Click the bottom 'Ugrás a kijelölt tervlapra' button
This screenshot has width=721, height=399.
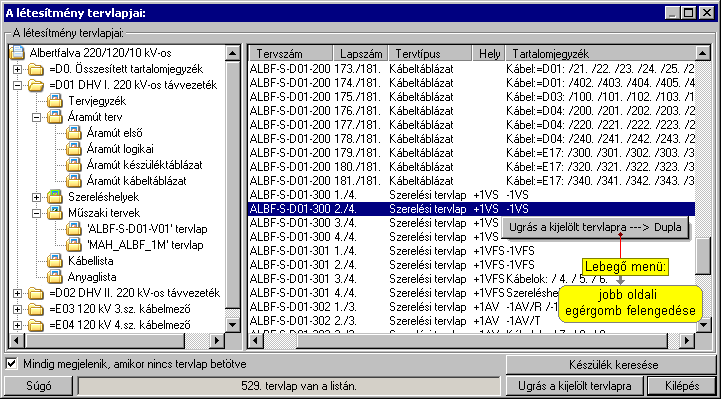[575, 386]
